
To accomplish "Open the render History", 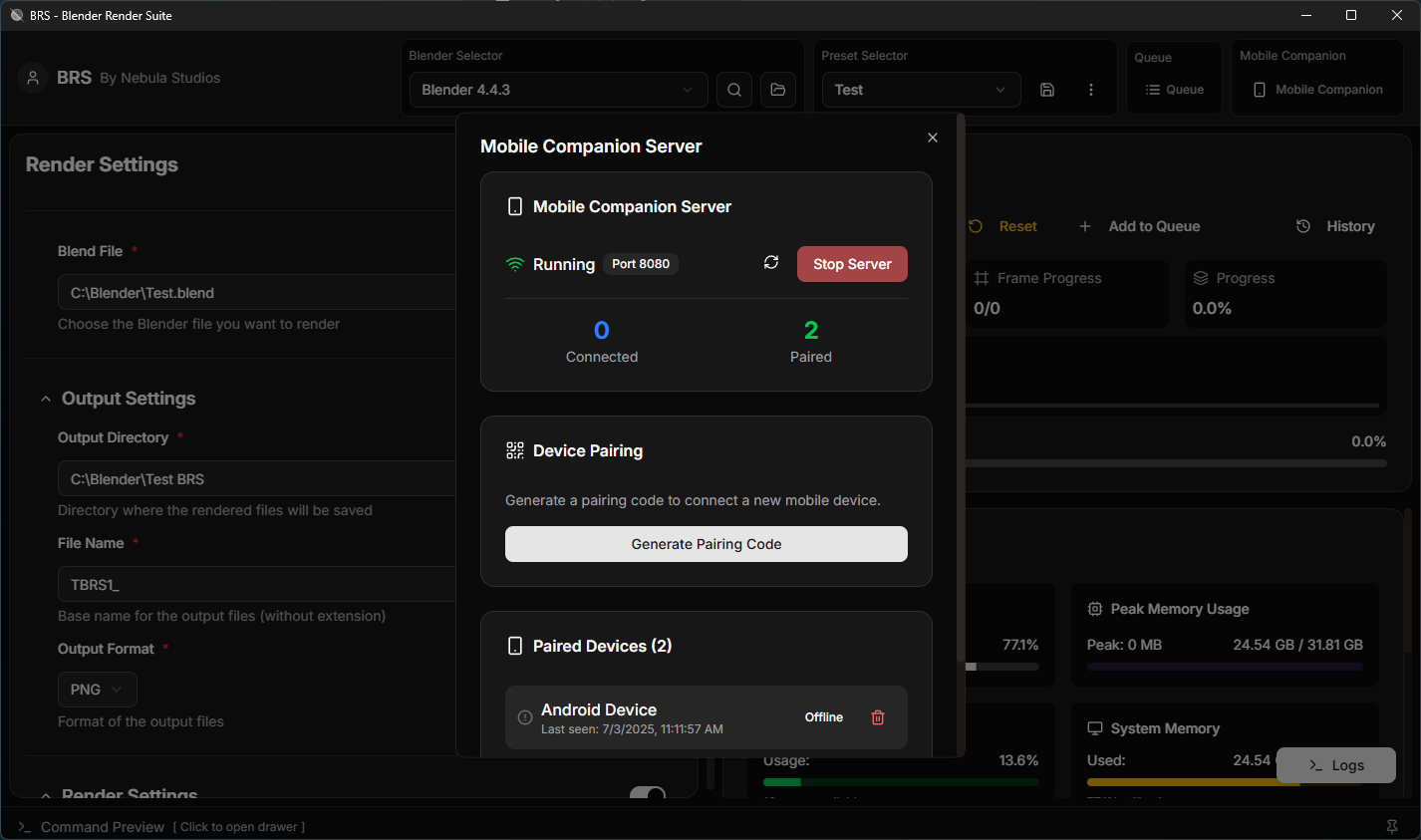I will tap(1335, 226).
